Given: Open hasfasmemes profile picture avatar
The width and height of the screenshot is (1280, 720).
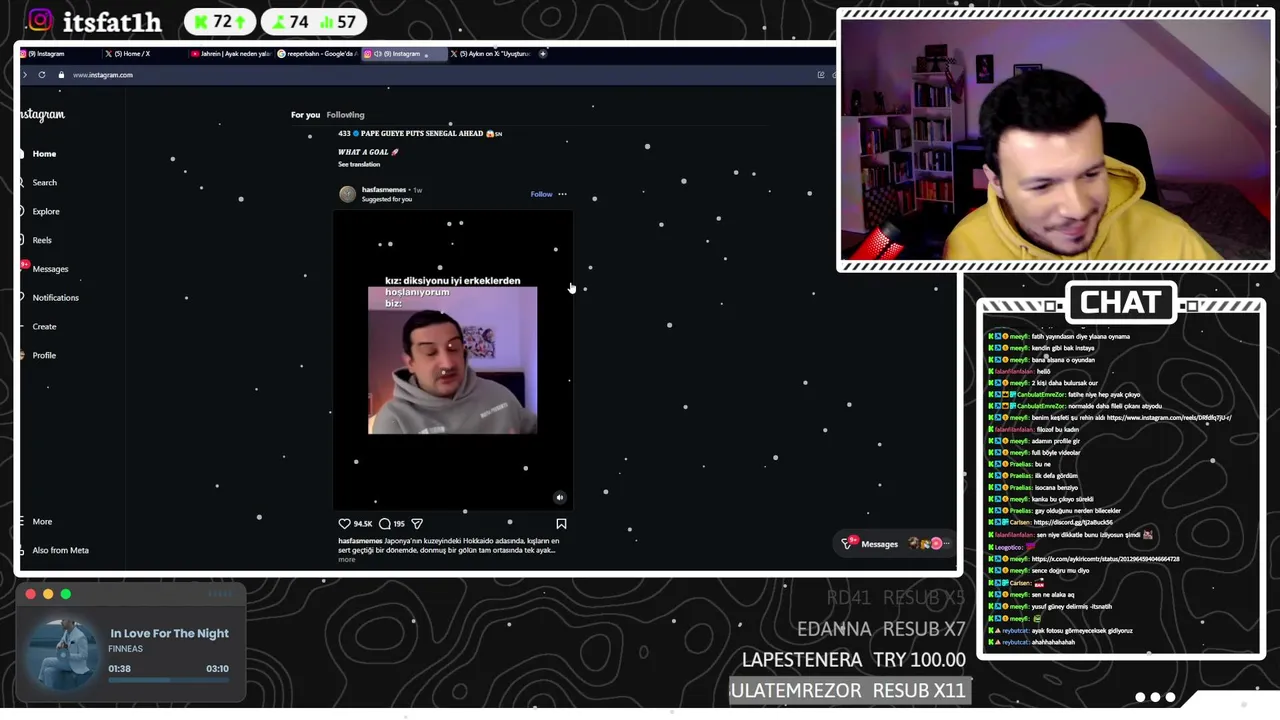Looking at the screenshot, I should click(x=347, y=194).
